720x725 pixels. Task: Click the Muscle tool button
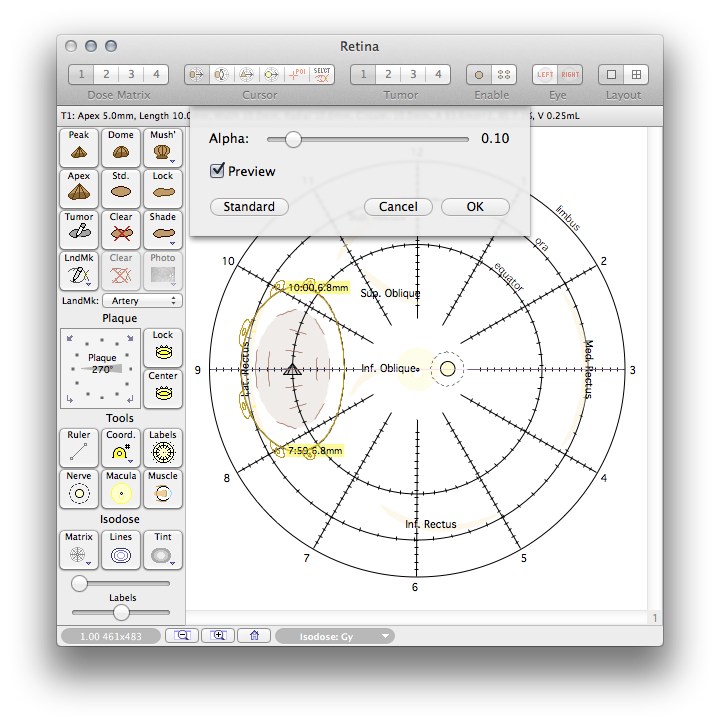click(163, 489)
